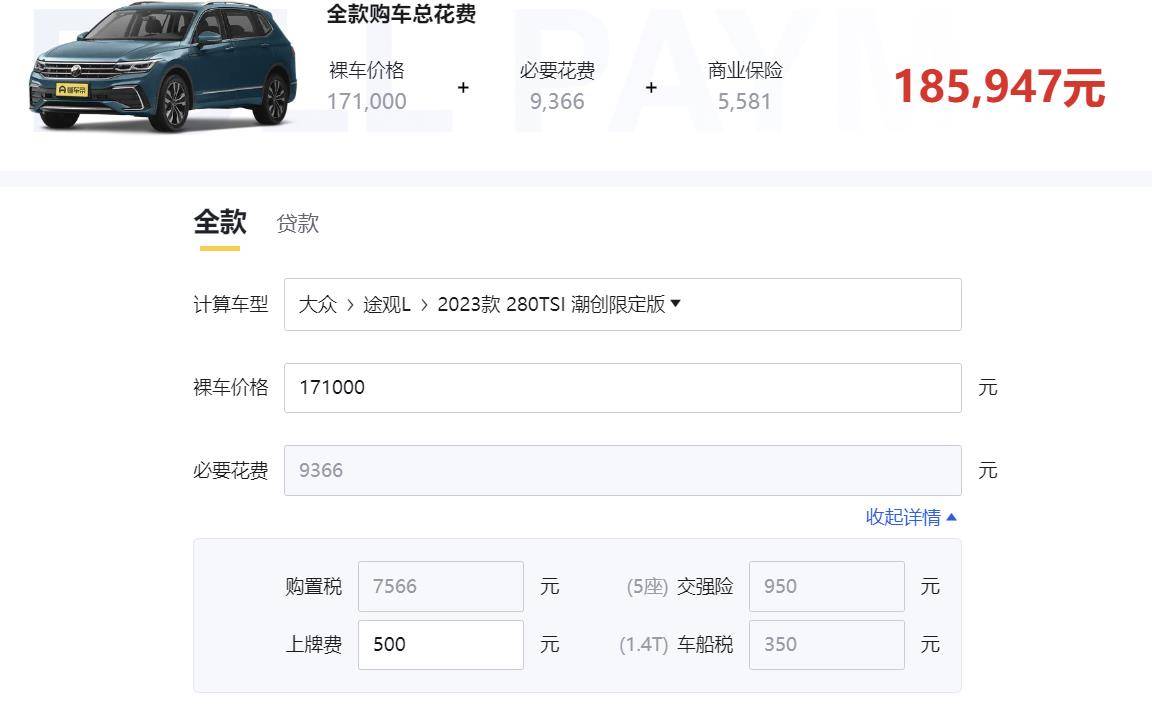
Task: Edit the 上牌费 500 fee field
Action: point(440,644)
